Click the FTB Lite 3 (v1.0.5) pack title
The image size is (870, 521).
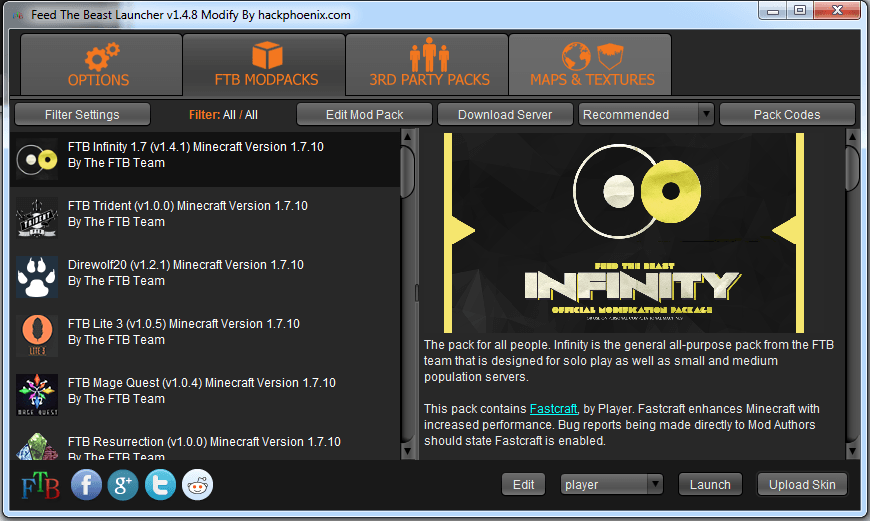pos(184,323)
